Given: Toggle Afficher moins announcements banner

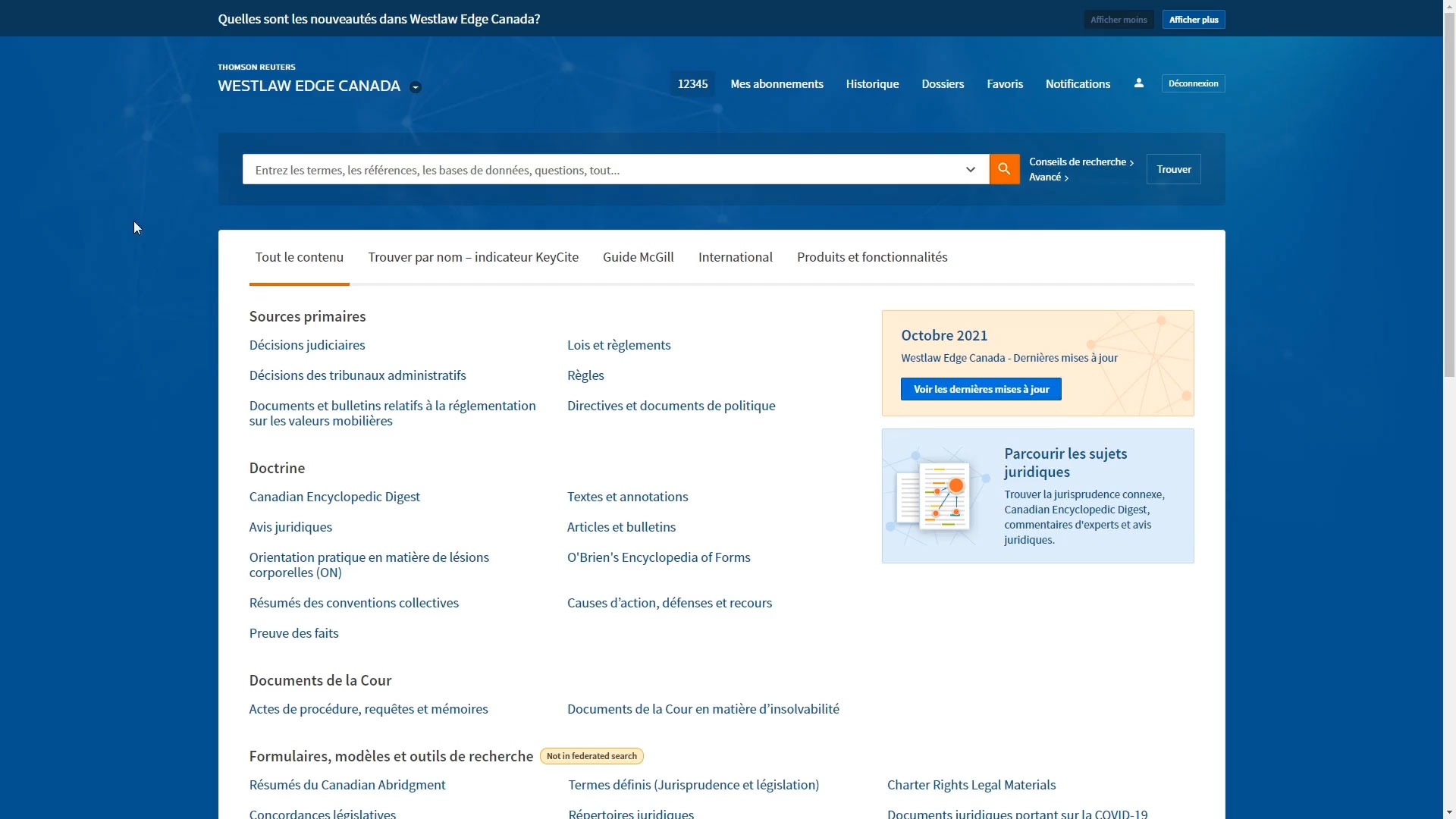Looking at the screenshot, I should click(x=1118, y=19).
